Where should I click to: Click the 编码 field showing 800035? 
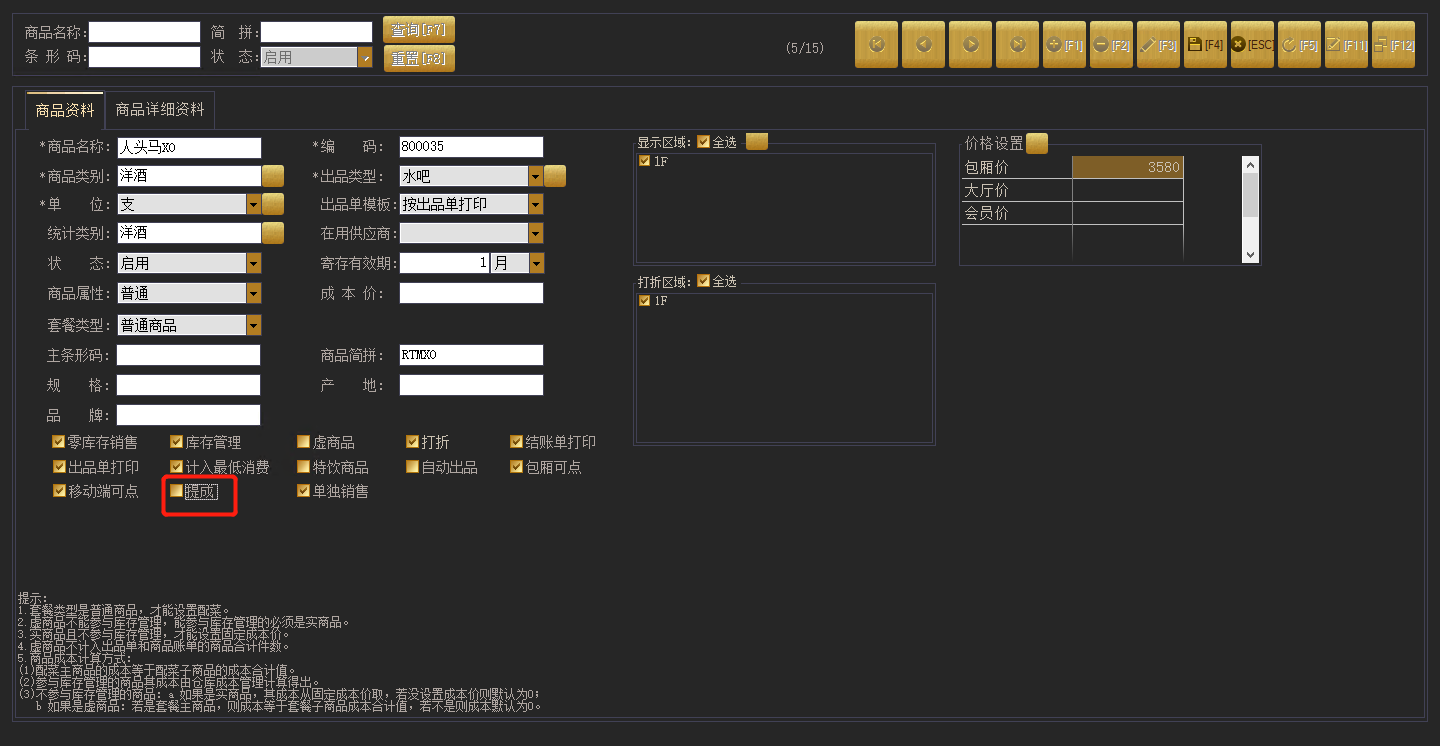471,147
